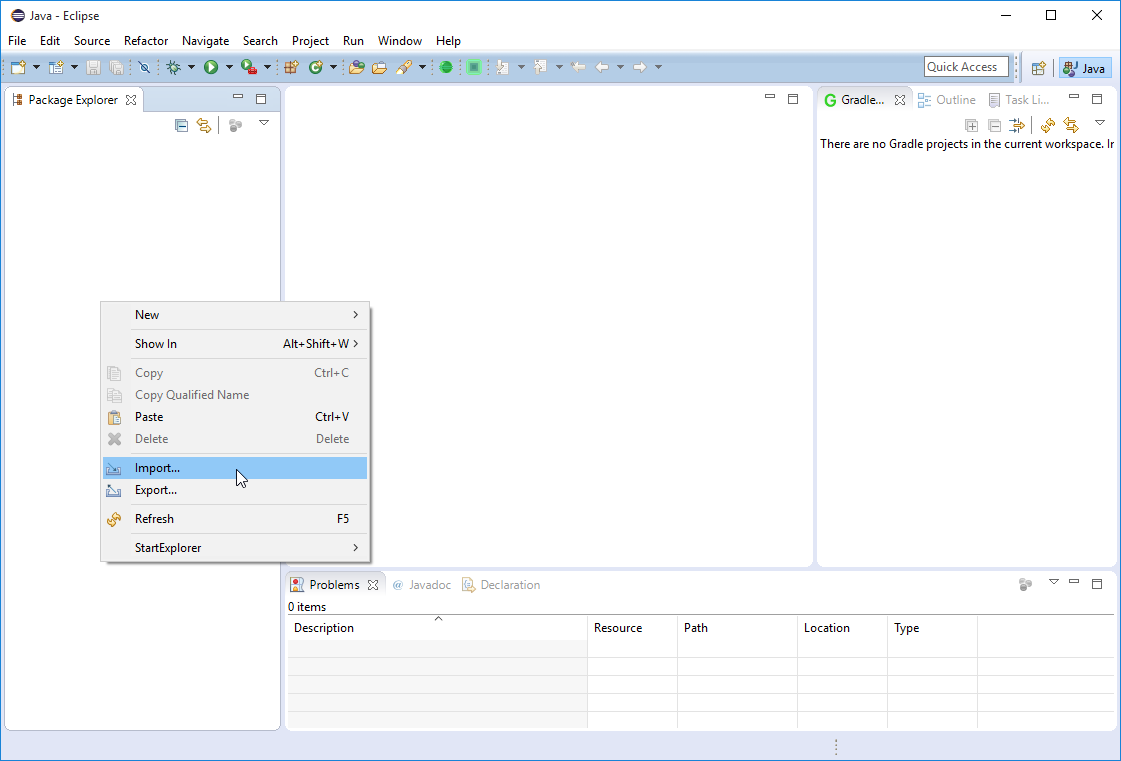Open the Refactor menu in menu bar
This screenshot has width=1121, height=761.
(x=146, y=41)
